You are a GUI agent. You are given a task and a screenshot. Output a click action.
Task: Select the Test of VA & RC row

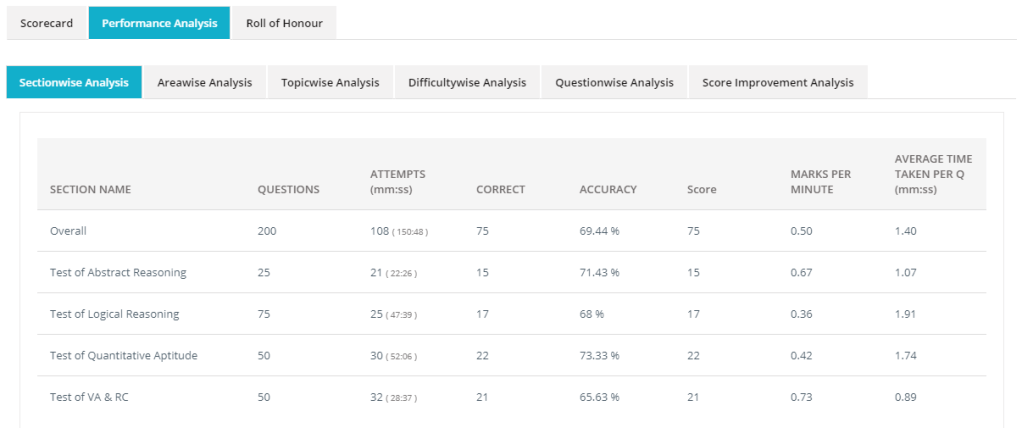(89, 397)
